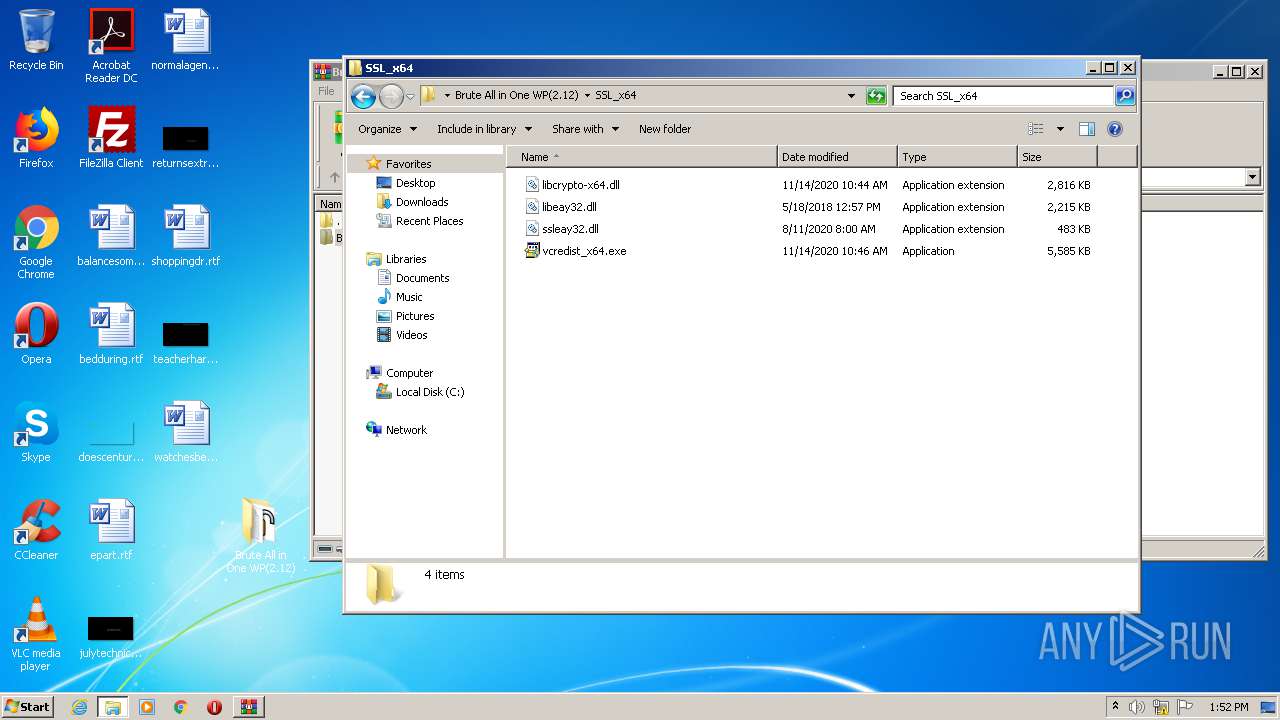1280x720 pixels.
Task: Go back using the Explorer back arrow
Action: tap(363, 96)
